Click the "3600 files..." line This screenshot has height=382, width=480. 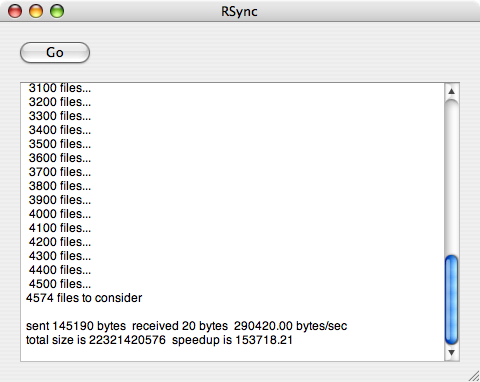(x=60, y=158)
